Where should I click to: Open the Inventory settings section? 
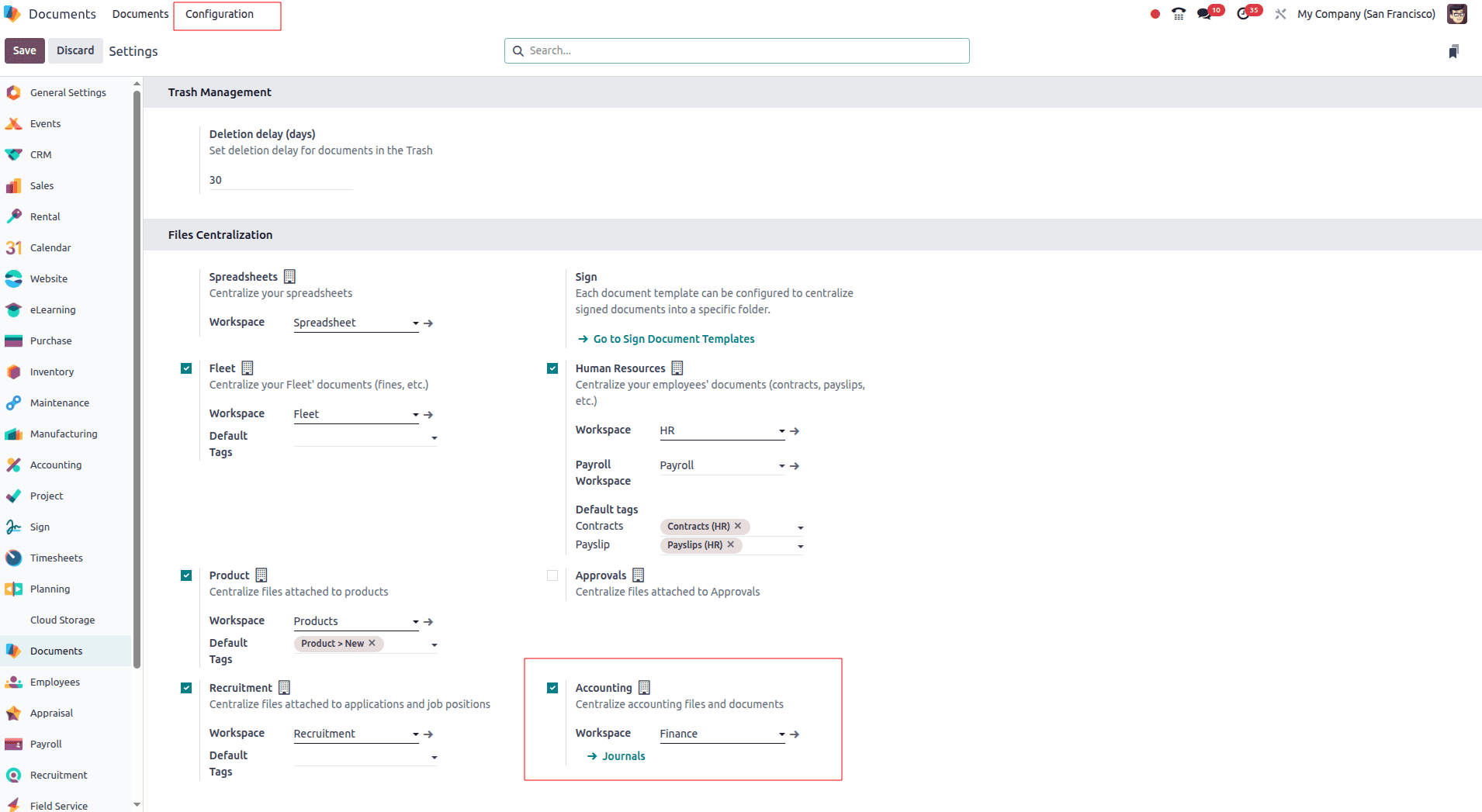[x=50, y=371]
